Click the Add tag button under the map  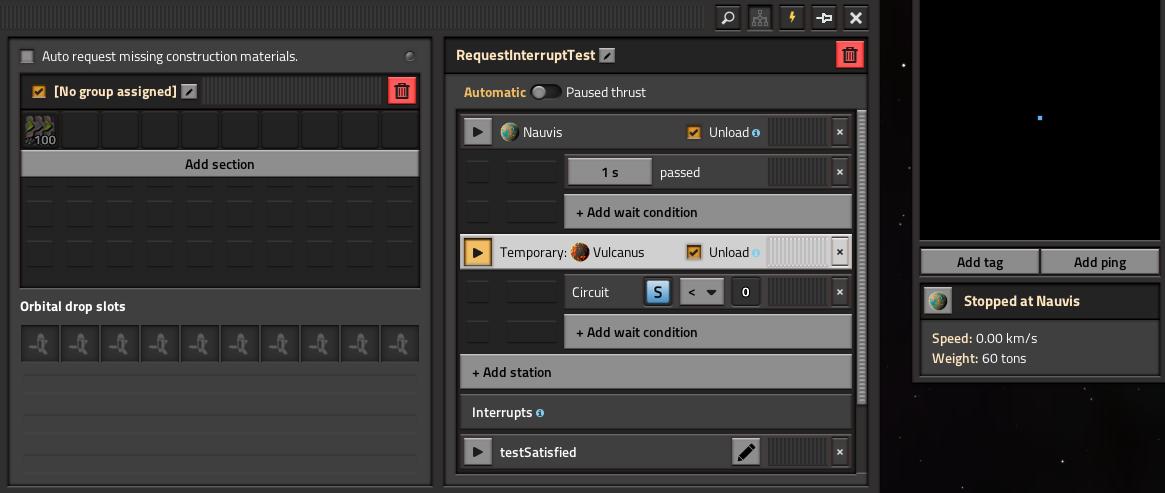click(x=980, y=262)
